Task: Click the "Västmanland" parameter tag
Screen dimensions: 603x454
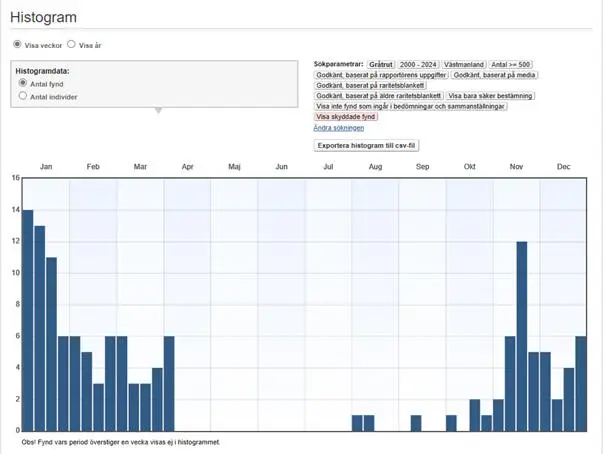Action: click(x=466, y=64)
